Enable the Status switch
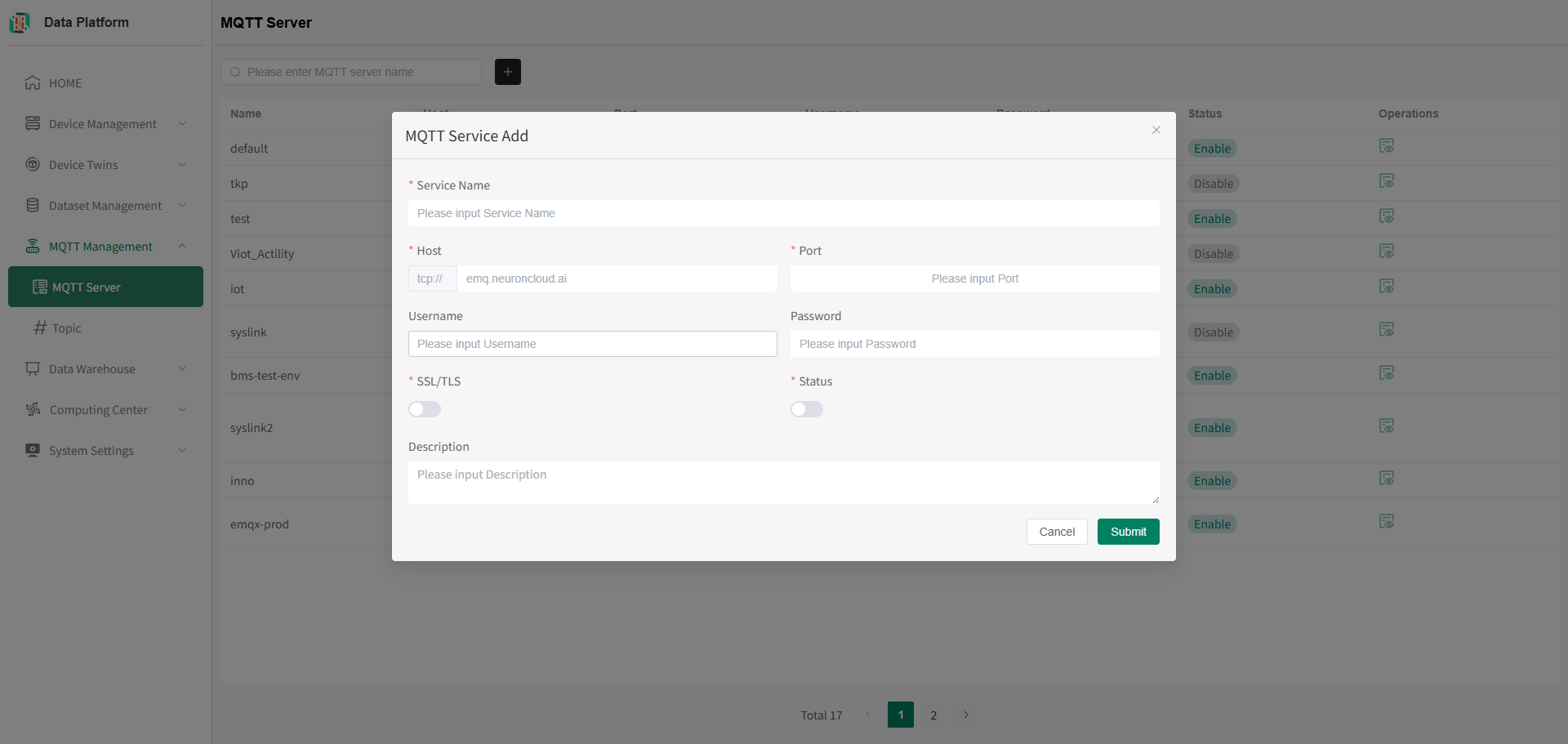1568x744 pixels. (x=806, y=409)
